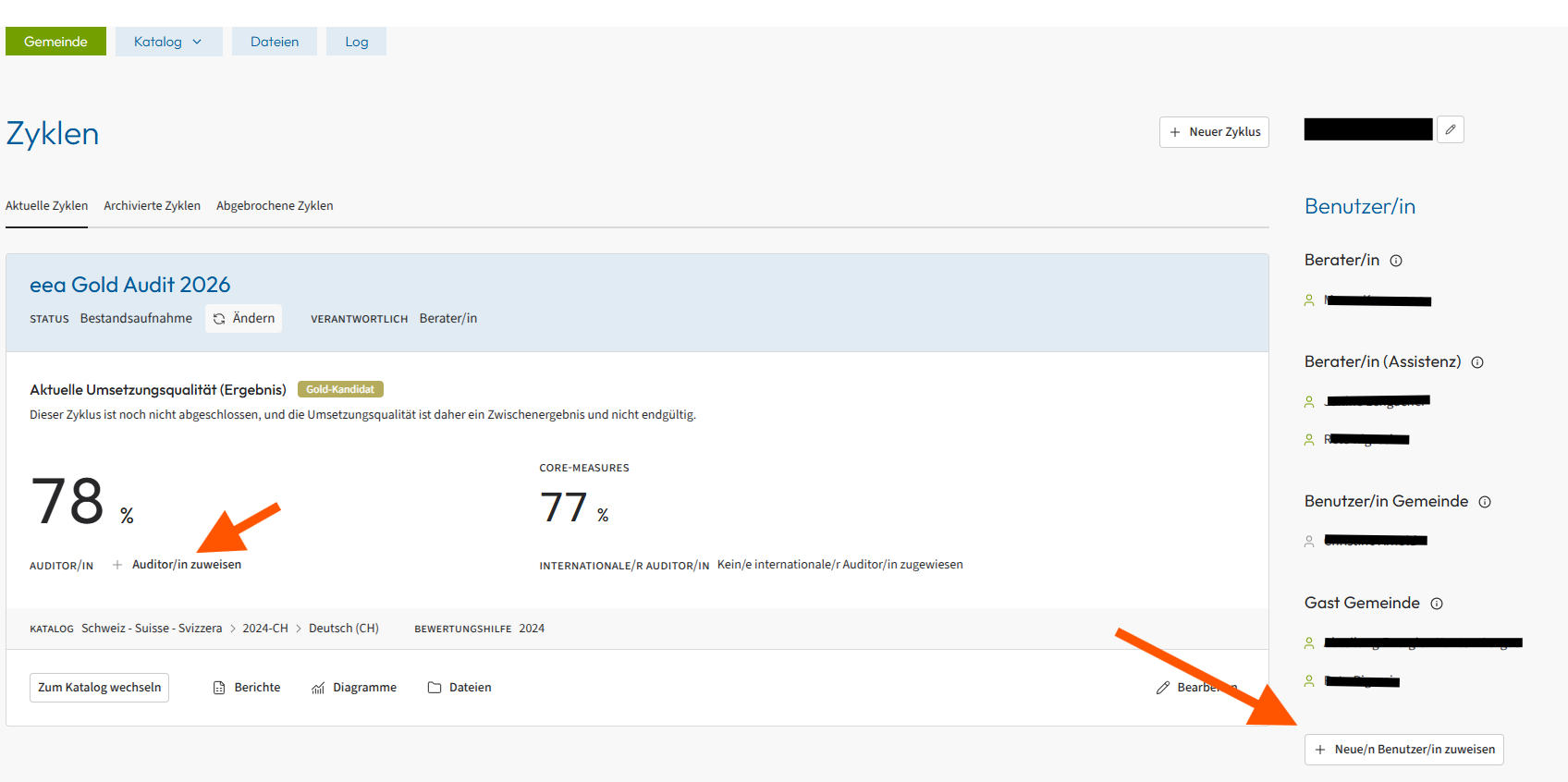This screenshot has height=782, width=1568.
Task: Expand the Katalog dropdown menu
Action: pyautogui.click(x=168, y=42)
